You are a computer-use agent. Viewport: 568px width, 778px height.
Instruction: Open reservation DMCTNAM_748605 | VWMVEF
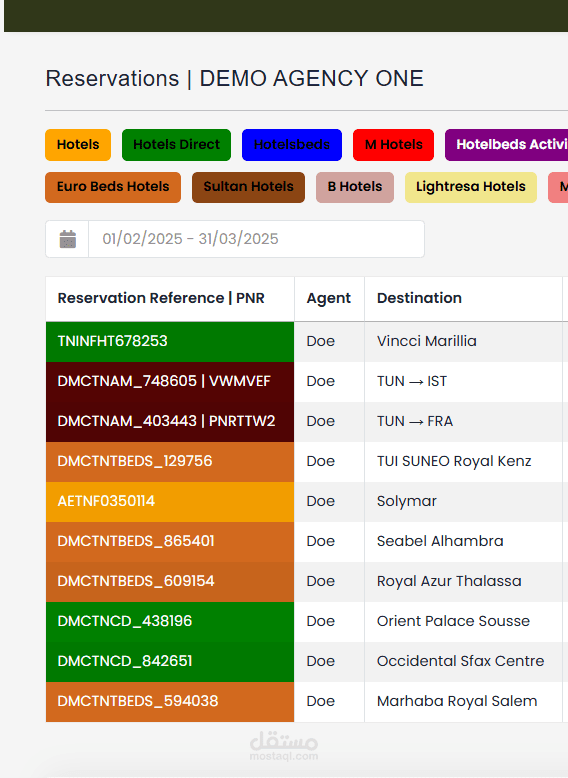tap(170, 382)
